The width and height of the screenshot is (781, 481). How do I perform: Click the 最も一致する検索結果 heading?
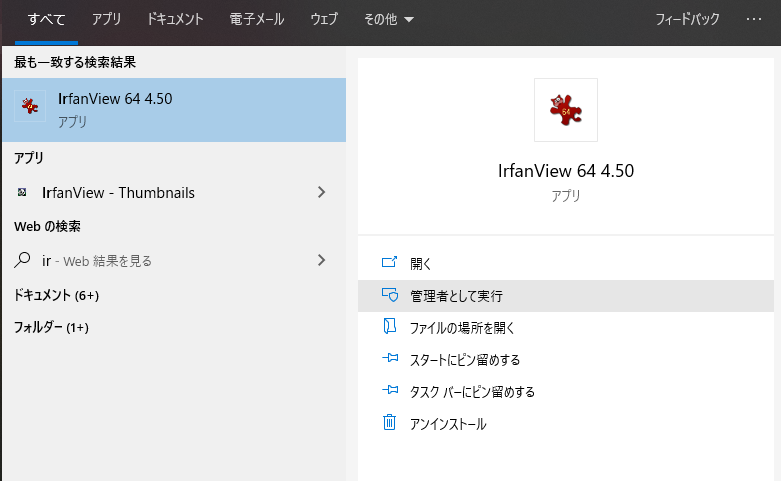tap(75, 62)
